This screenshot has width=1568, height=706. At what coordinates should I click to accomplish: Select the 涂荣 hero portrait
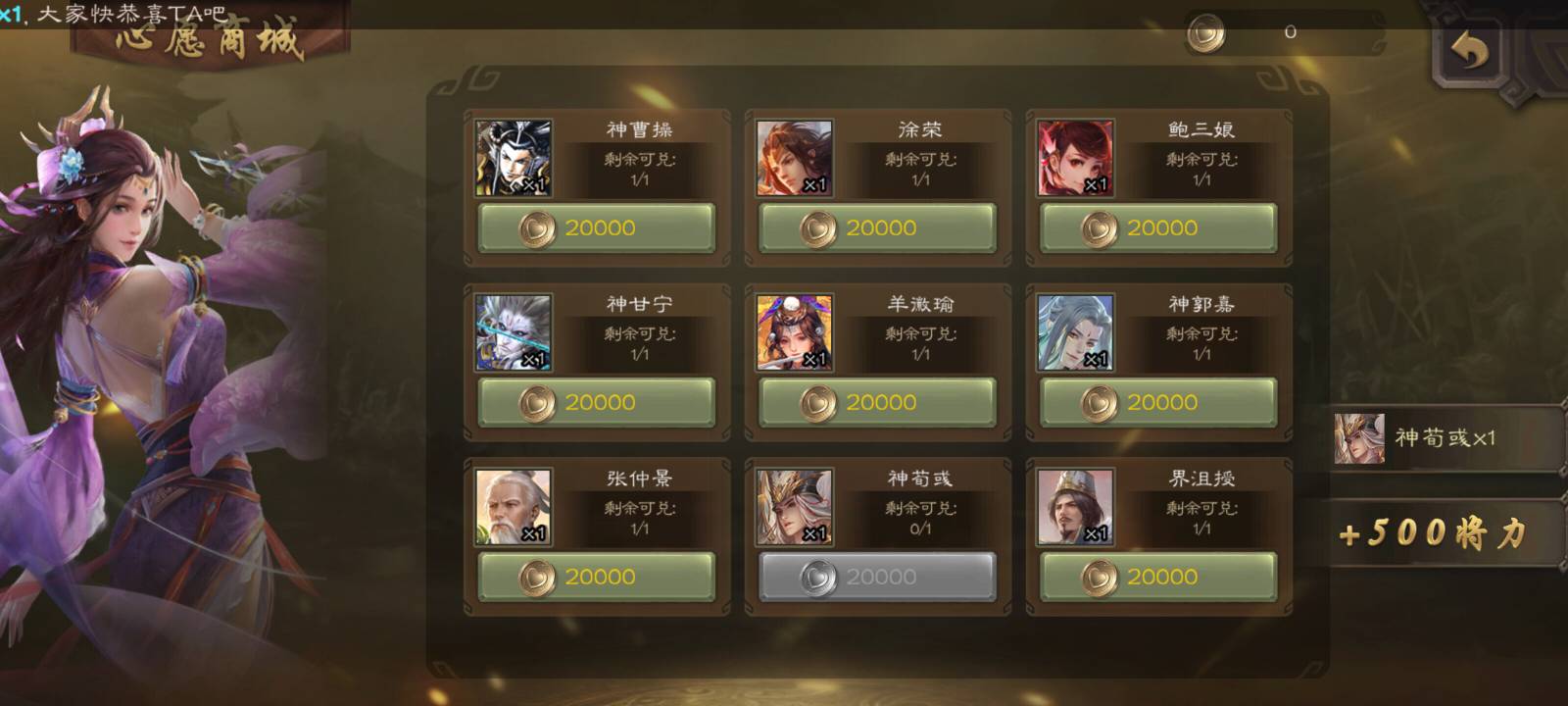click(795, 159)
